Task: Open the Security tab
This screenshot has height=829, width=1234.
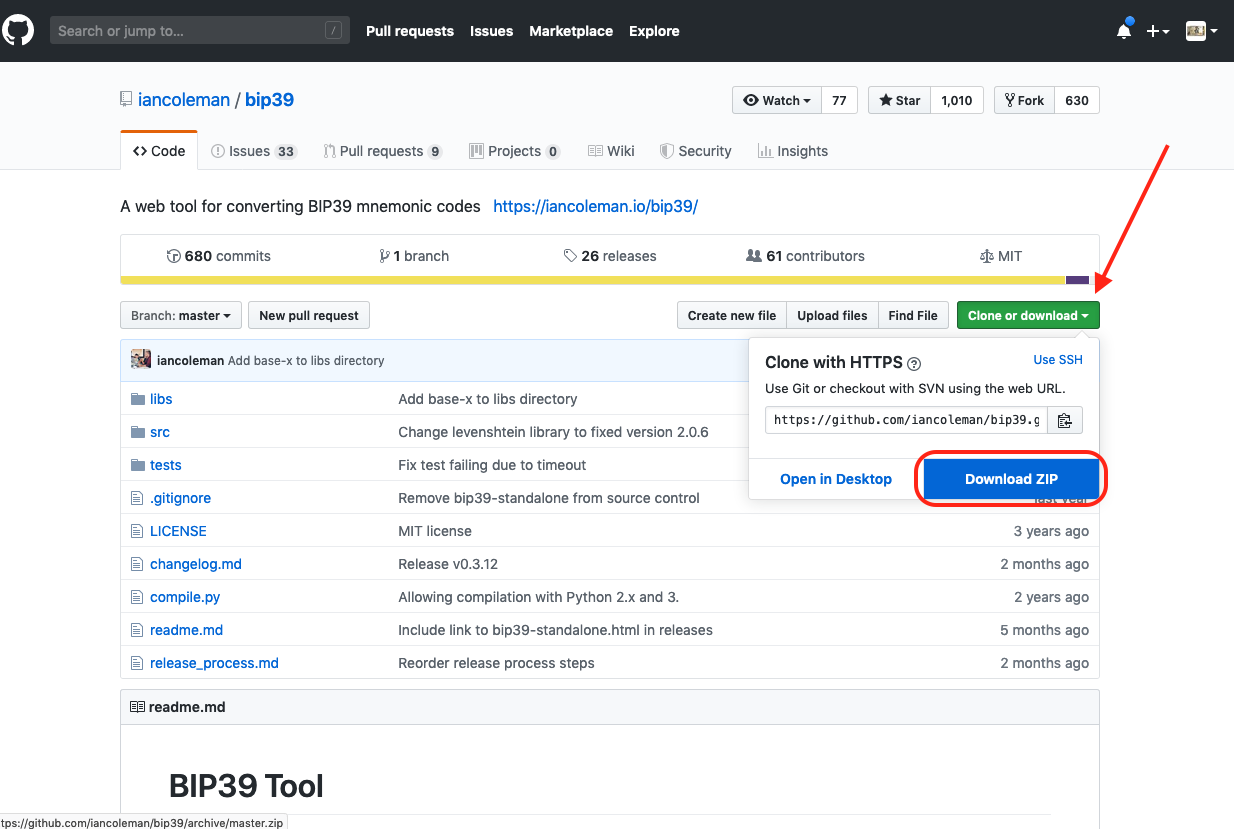Action: (x=695, y=151)
